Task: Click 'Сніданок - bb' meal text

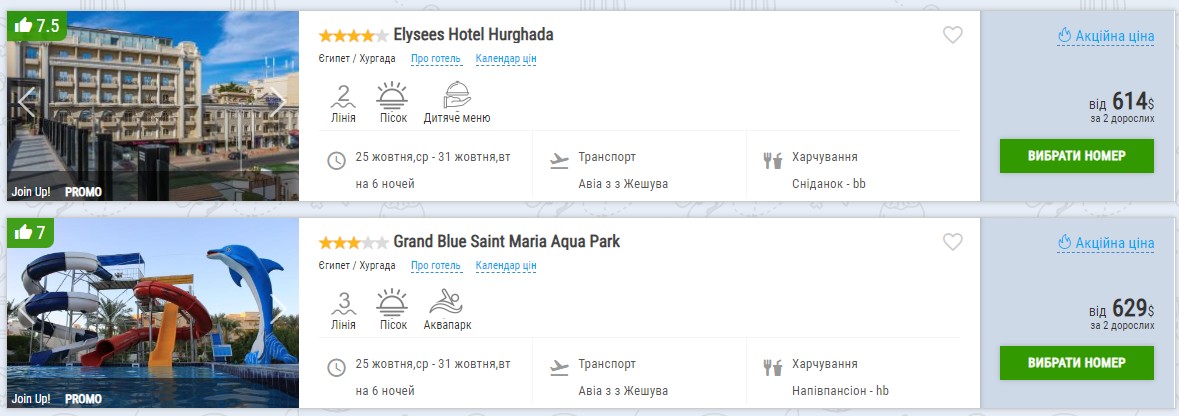Action: 829,183
